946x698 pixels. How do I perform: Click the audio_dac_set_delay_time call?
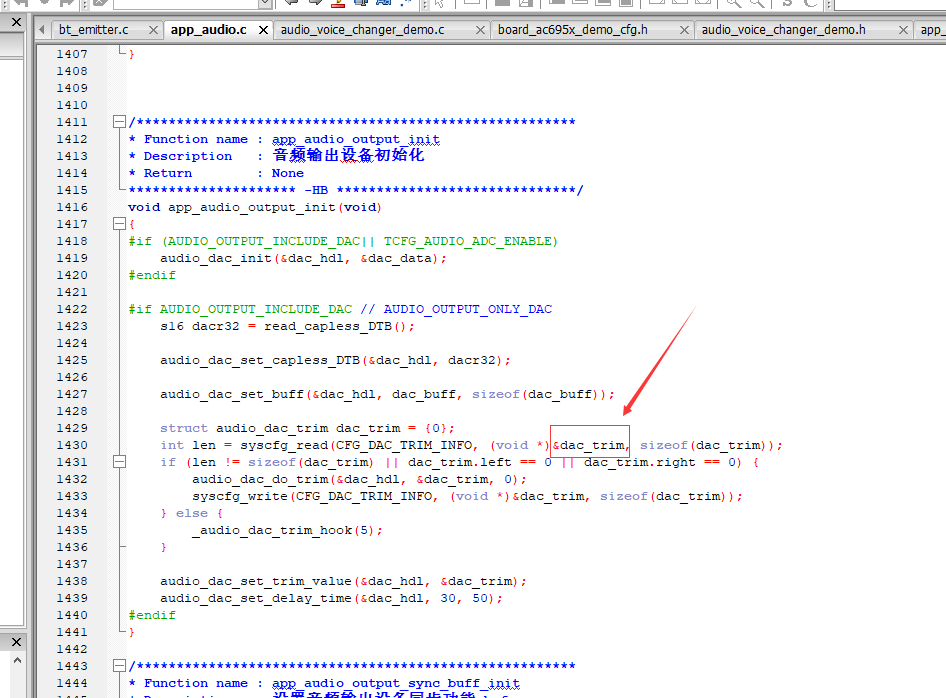256,598
